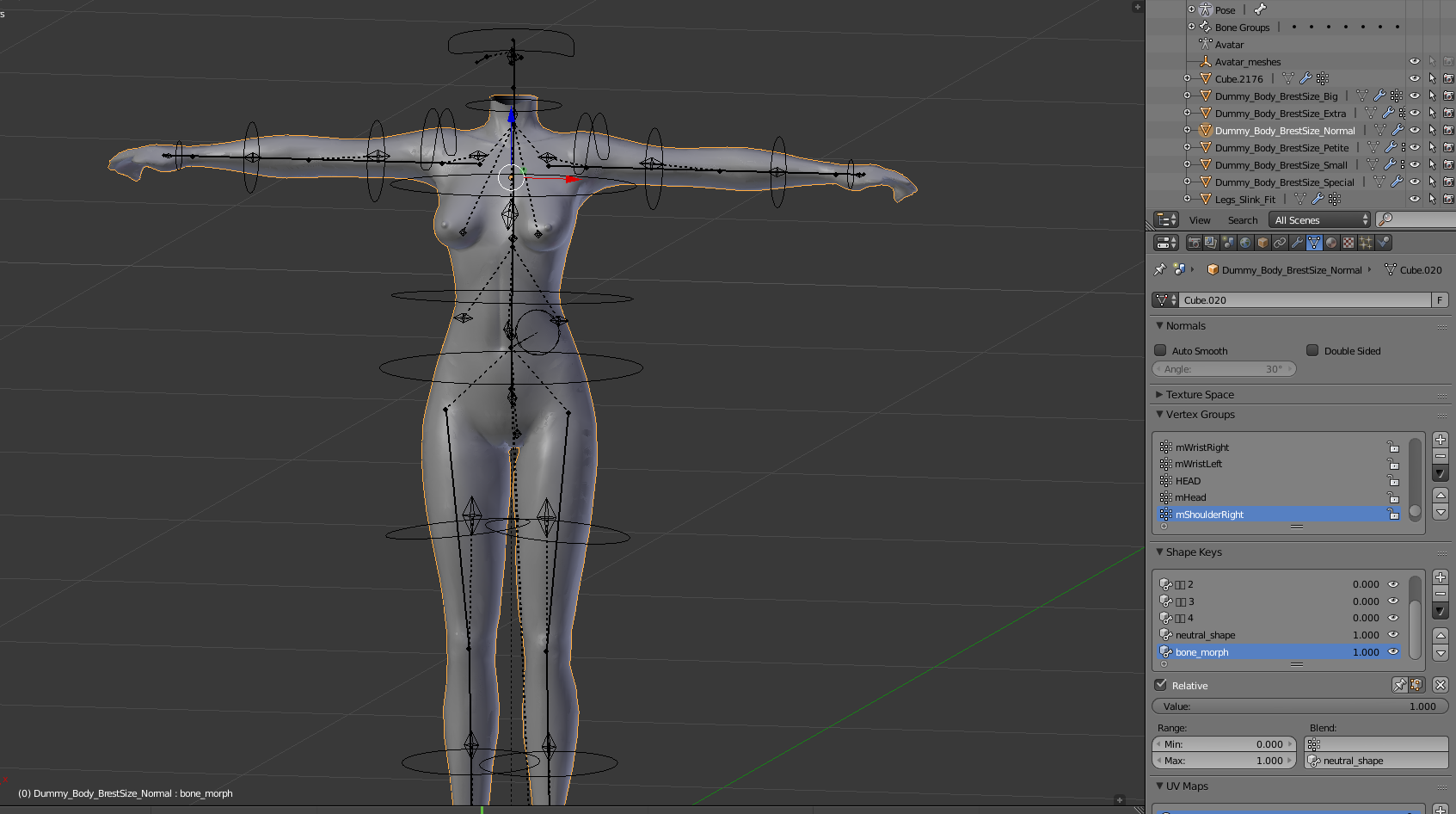Toggle selectability arrow for Dummy_Body_BrestSize_Petite
The width and height of the screenshot is (1456, 814).
pos(1432,147)
